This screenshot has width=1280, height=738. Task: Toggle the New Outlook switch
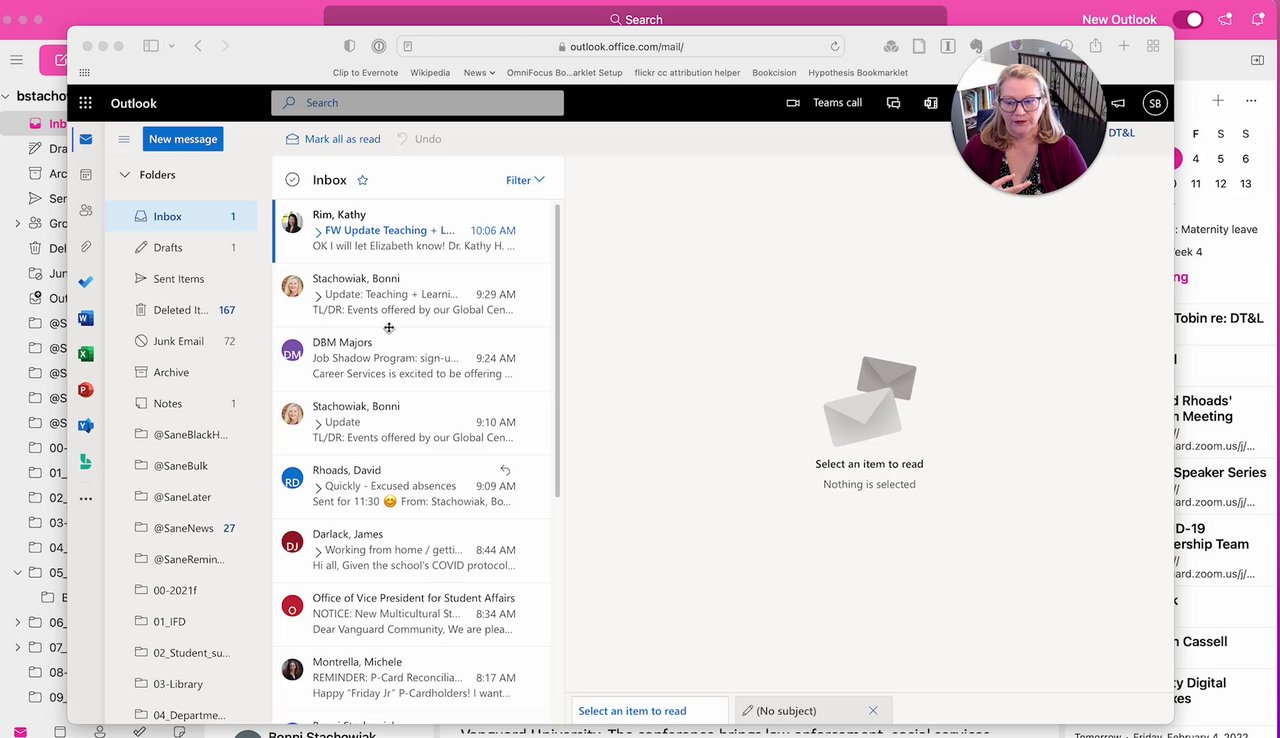[1188, 19]
